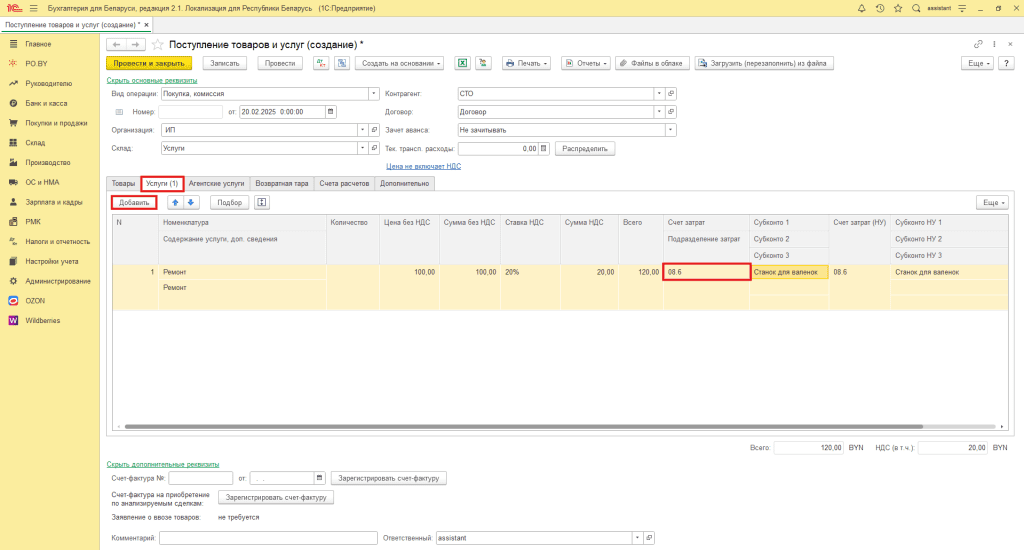
Task: Click the Счет затрат cell 08.6
Action: (707, 272)
